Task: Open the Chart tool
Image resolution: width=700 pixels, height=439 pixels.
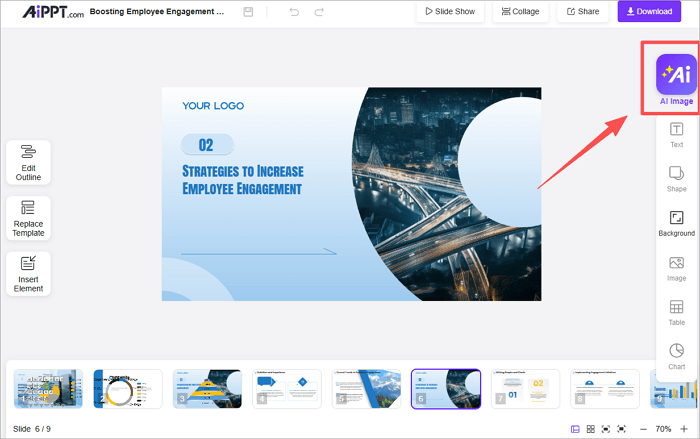Action: [676, 355]
